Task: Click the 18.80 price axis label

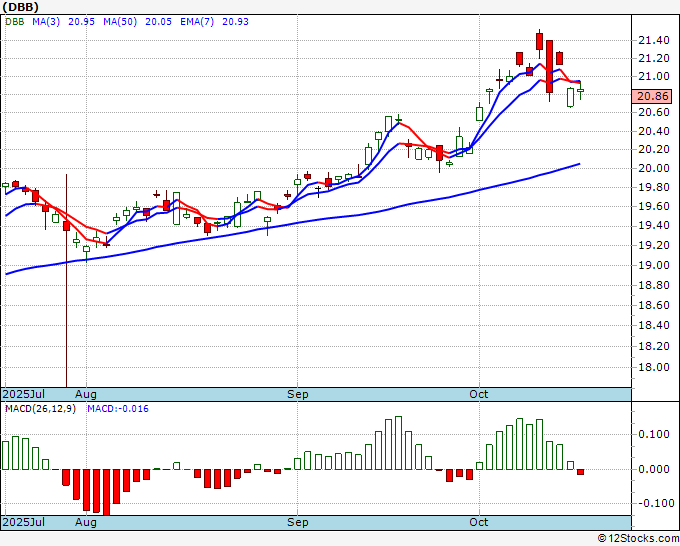Action: point(654,285)
